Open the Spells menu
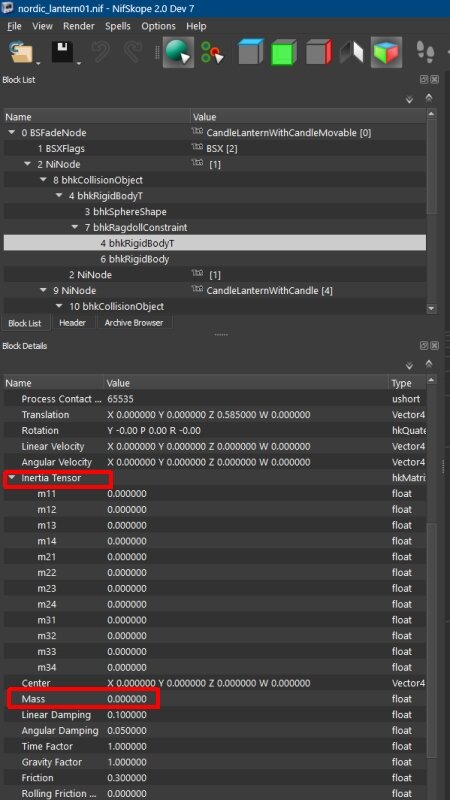 tap(118, 26)
